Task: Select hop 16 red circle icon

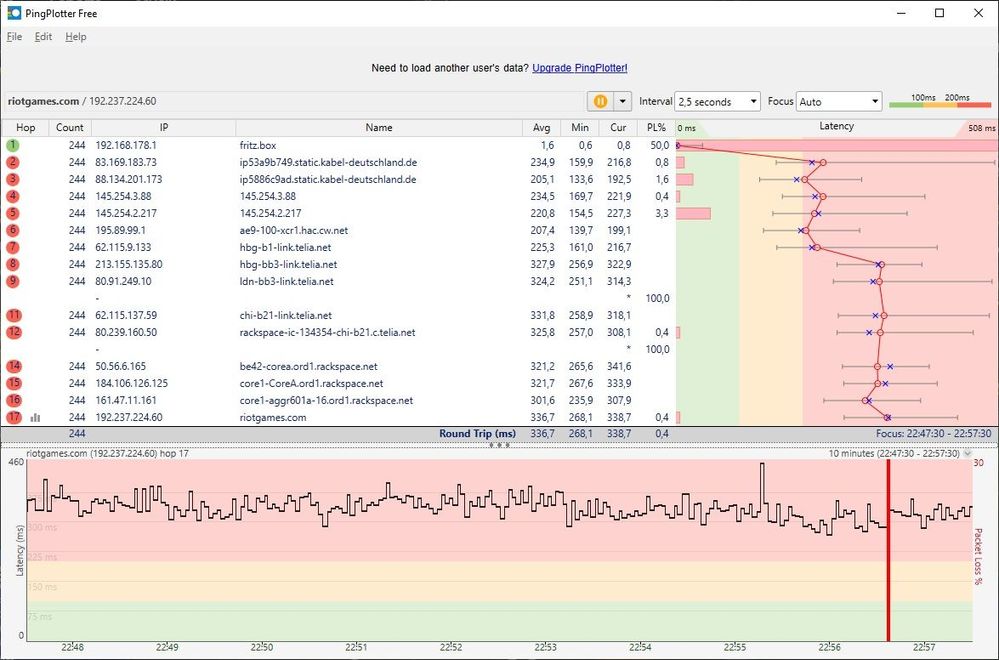Action: (x=13, y=400)
